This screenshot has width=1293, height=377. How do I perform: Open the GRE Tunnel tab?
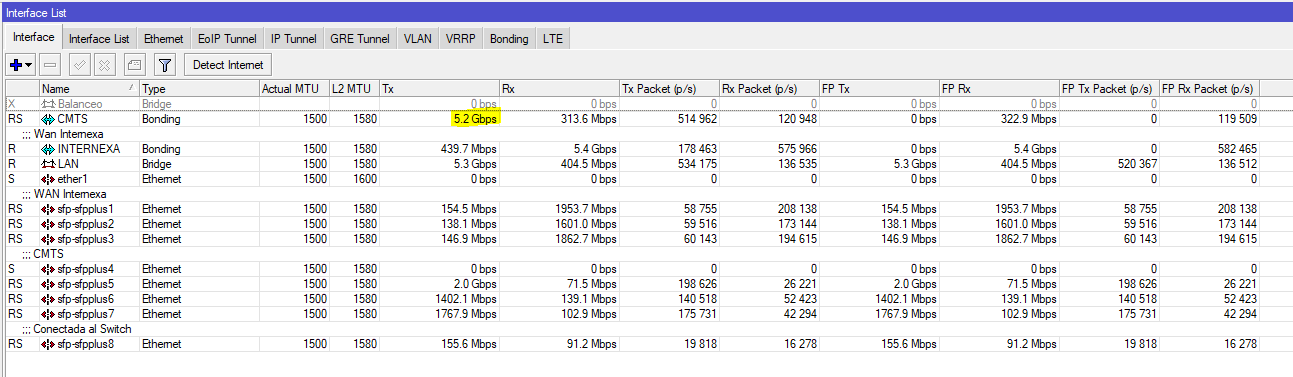(x=359, y=38)
